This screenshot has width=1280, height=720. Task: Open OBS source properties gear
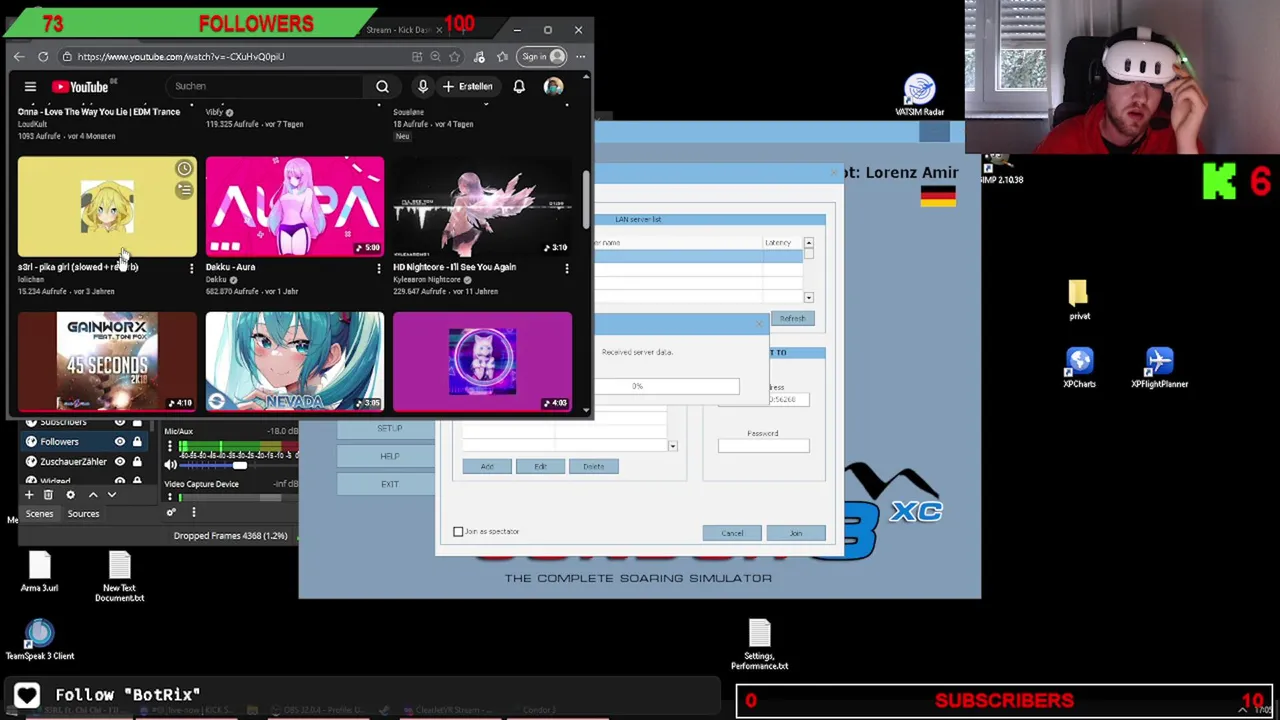[70, 495]
